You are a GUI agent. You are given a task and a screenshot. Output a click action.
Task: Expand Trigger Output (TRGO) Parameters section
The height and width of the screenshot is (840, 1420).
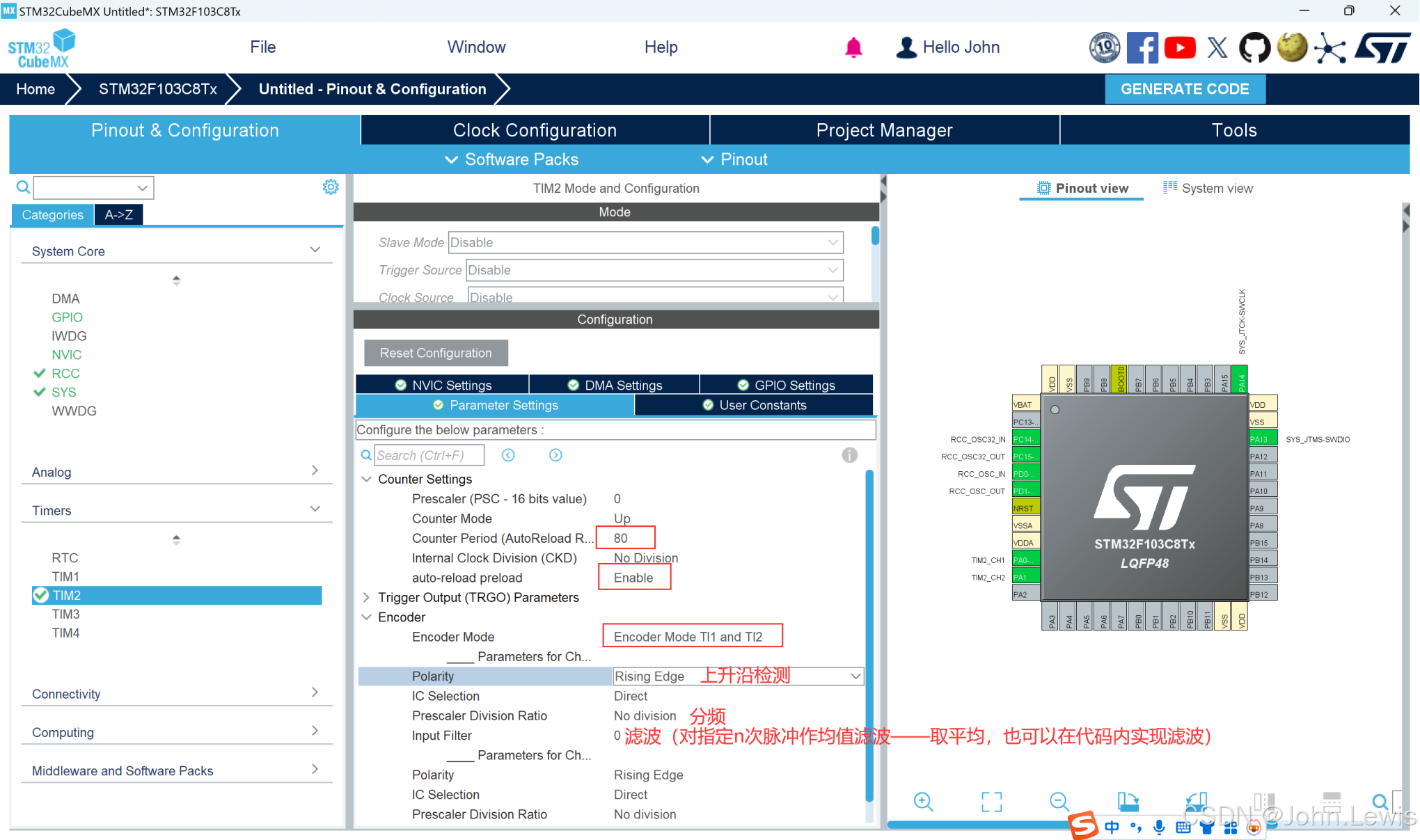click(367, 597)
